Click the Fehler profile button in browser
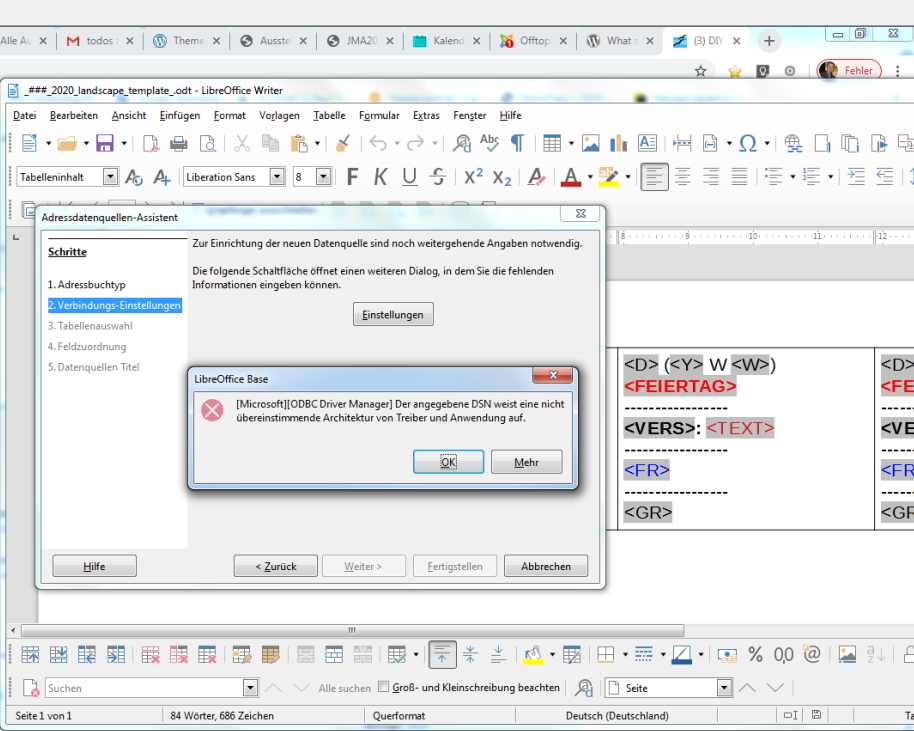 [849, 71]
